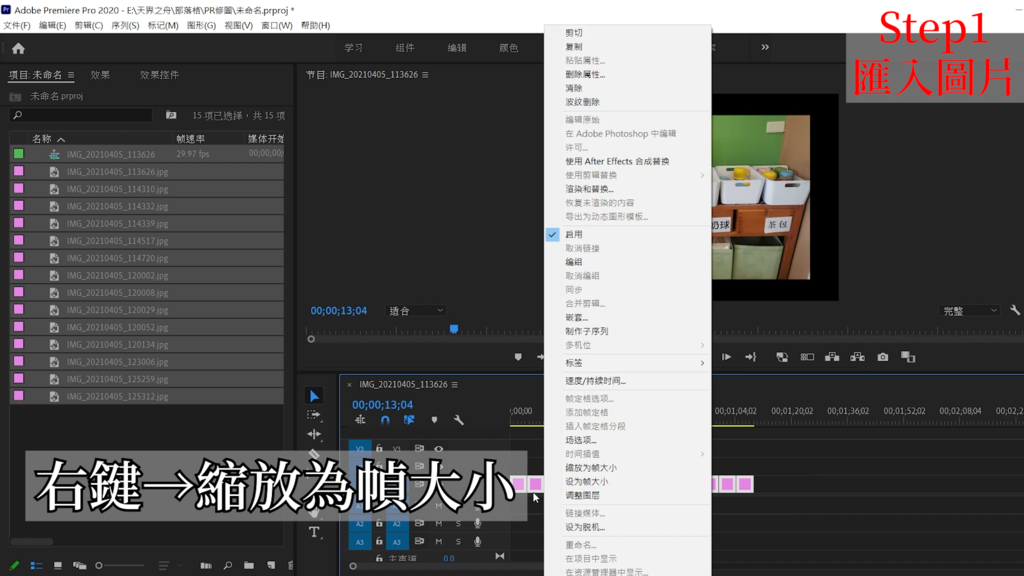
Task: Click Export Frame camera icon
Action: 883,357
